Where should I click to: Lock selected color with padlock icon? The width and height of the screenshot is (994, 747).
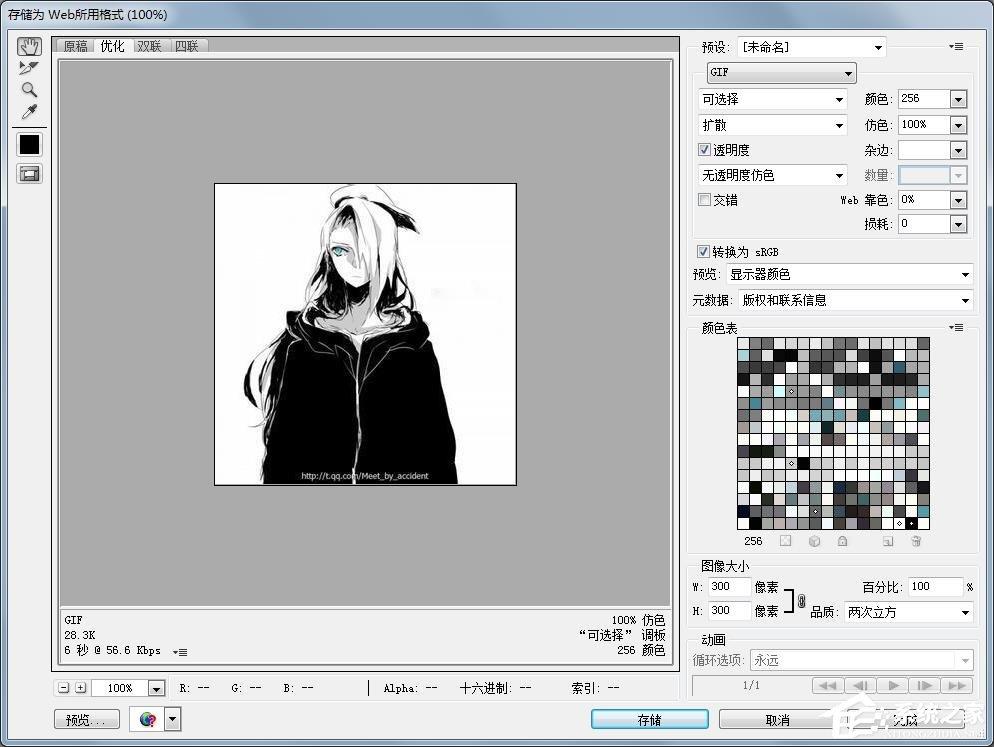[842, 541]
